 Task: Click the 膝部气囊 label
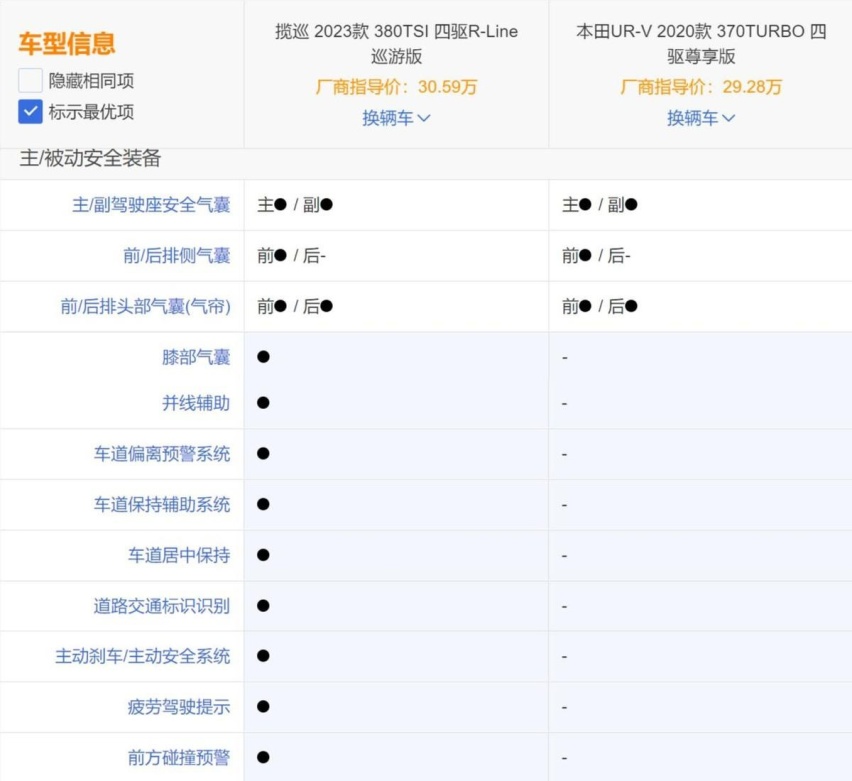point(196,357)
